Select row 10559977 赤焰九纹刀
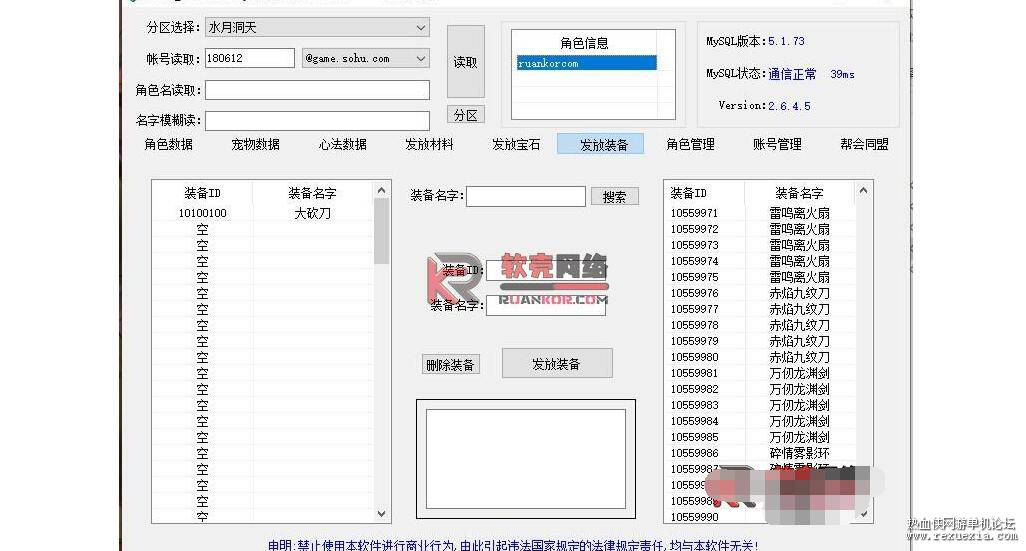This screenshot has height=551, width=1026. pos(760,309)
